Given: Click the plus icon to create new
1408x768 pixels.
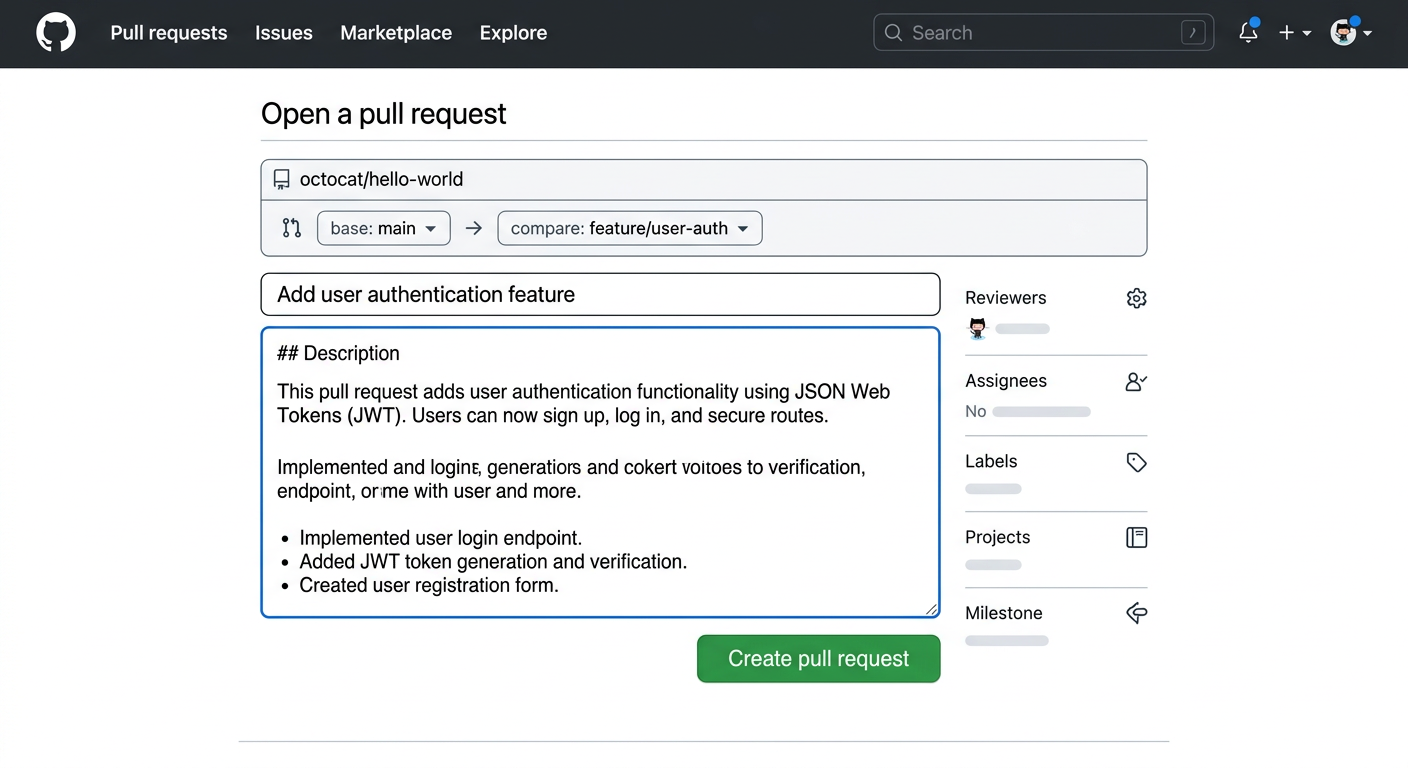Looking at the screenshot, I should point(1287,32).
